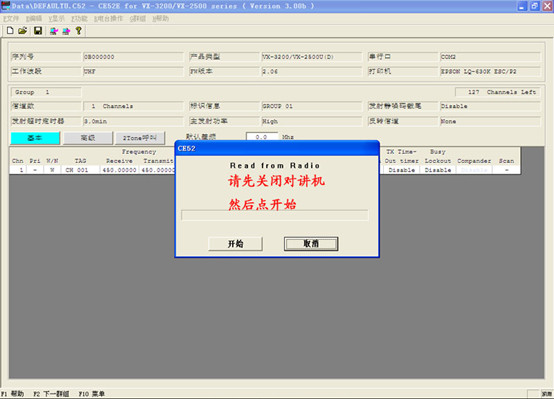Screen dimensions: 554x399
Task: Open the 编辑 (Edit) menu
Action: click(34, 19)
